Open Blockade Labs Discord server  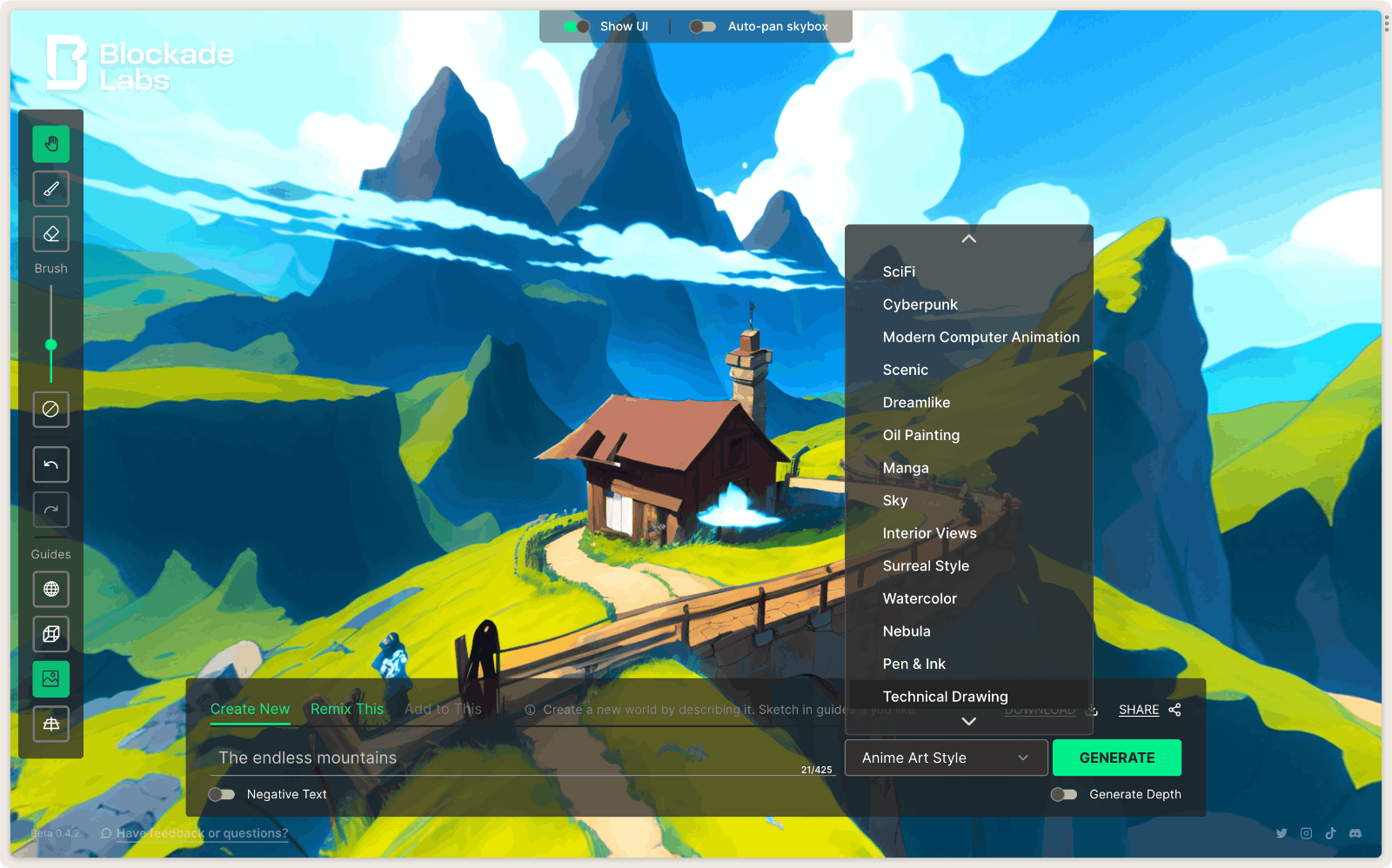click(1355, 833)
